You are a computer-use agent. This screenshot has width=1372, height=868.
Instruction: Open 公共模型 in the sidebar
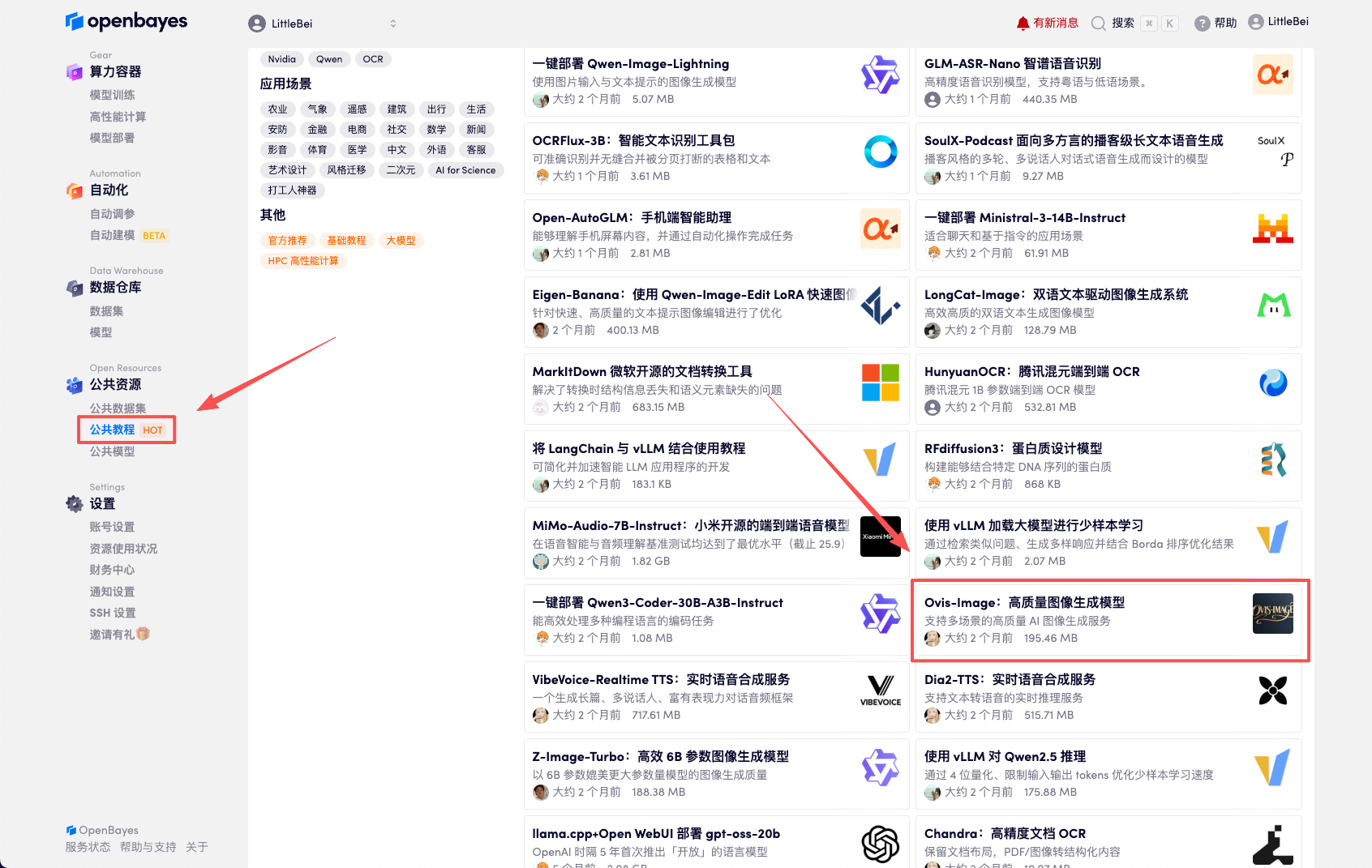pyautogui.click(x=112, y=451)
